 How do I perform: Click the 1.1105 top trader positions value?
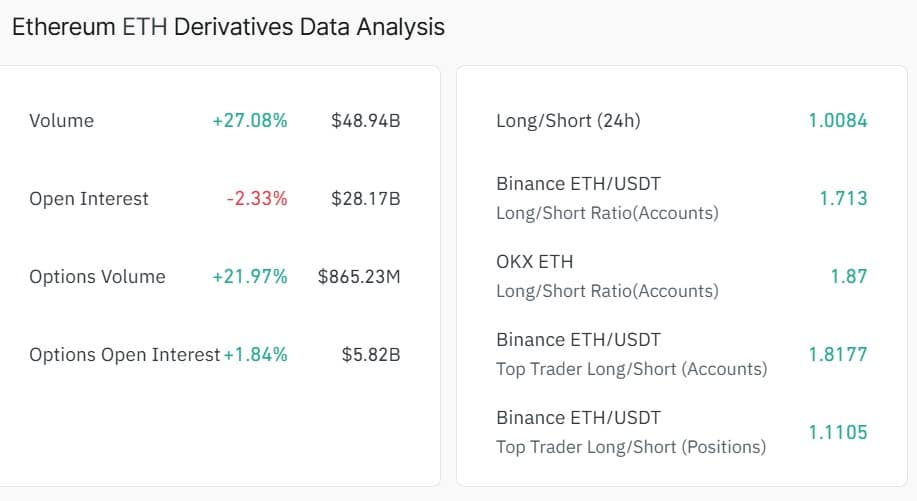(837, 432)
